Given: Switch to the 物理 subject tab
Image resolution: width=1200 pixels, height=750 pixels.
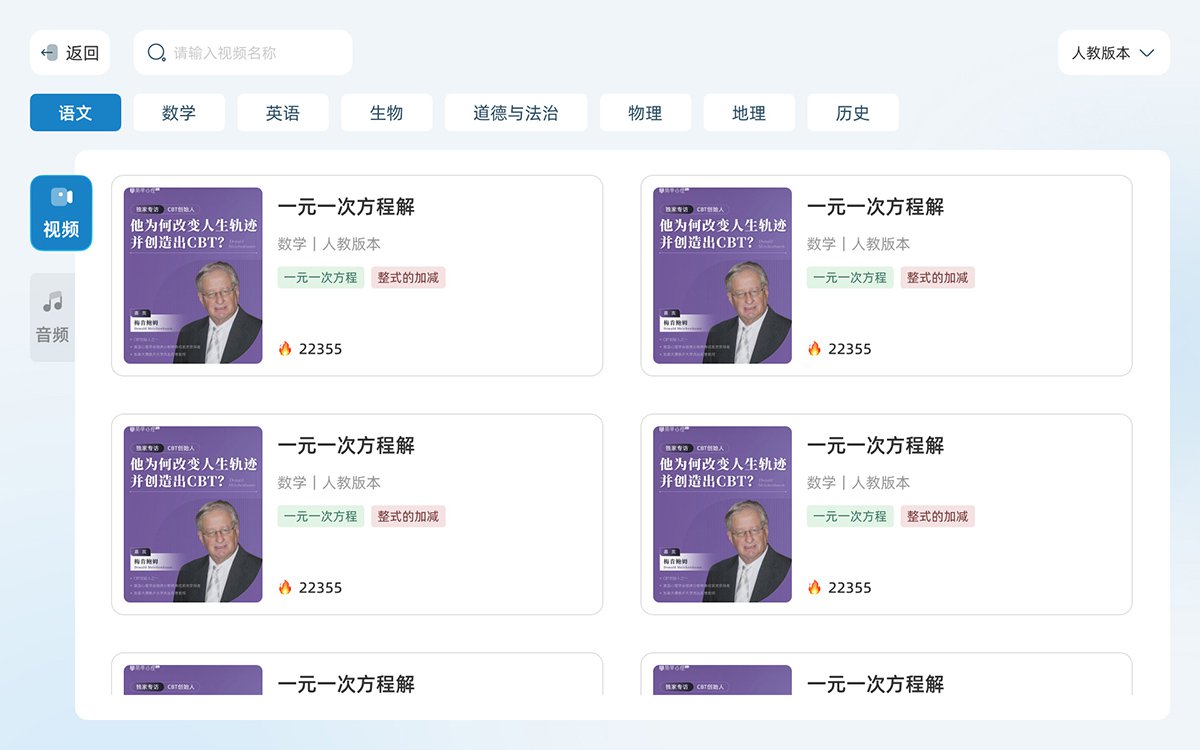Looking at the screenshot, I should click(x=645, y=113).
